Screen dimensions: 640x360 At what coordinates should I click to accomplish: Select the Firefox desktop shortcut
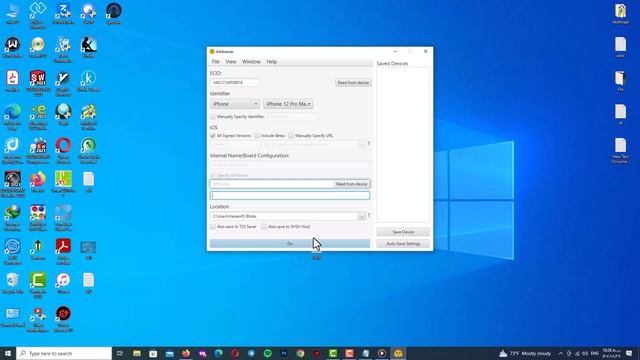click(x=38, y=182)
